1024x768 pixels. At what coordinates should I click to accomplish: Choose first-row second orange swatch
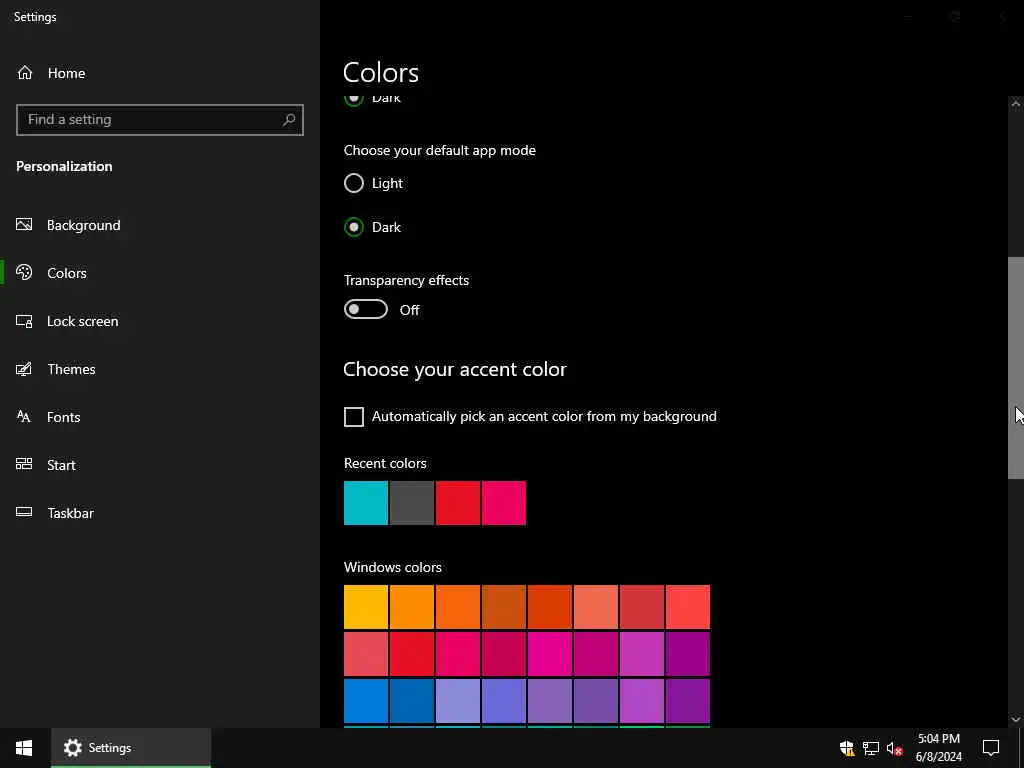click(412, 607)
